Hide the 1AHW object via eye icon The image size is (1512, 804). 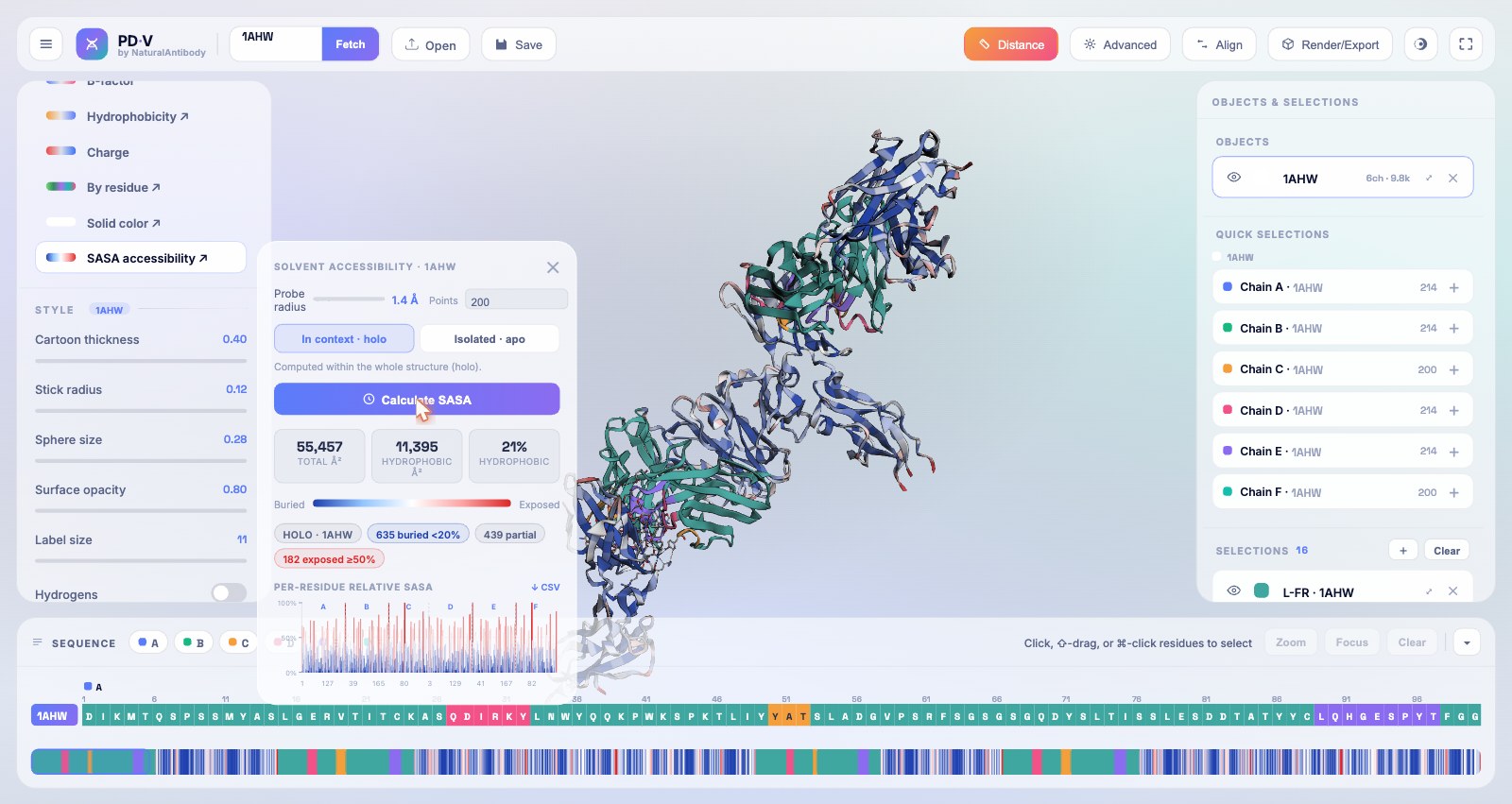(1233, 178)
